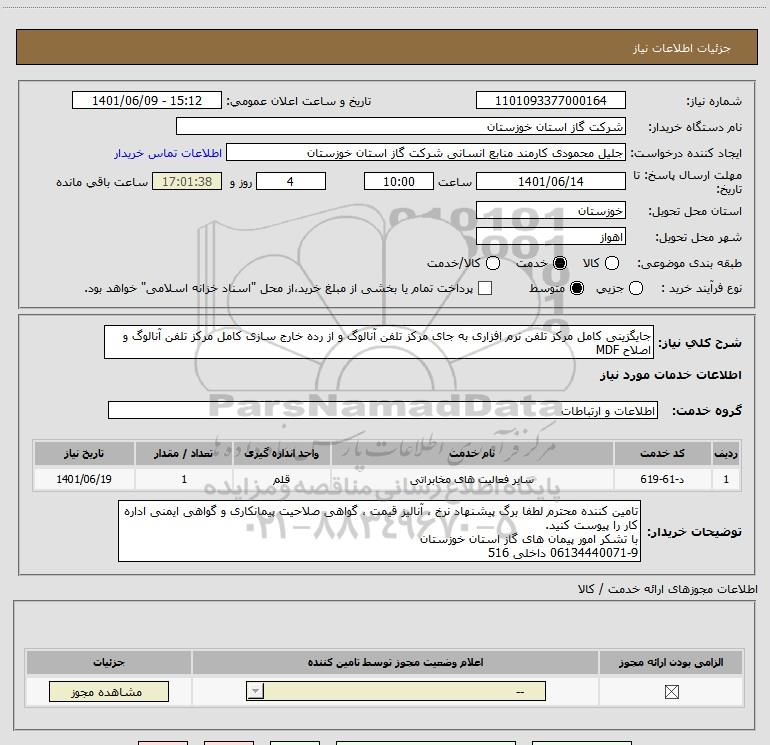Click the مشاهده مجوز button
This screenshot has height=745, width=770.
tap(109, 691)
